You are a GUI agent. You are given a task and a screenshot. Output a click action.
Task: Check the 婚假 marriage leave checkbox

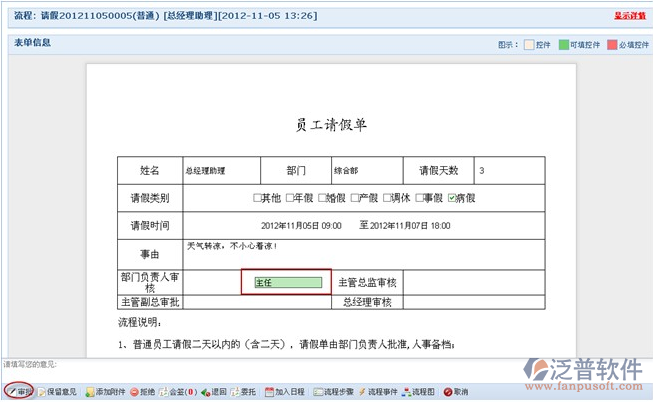(322, 198)
